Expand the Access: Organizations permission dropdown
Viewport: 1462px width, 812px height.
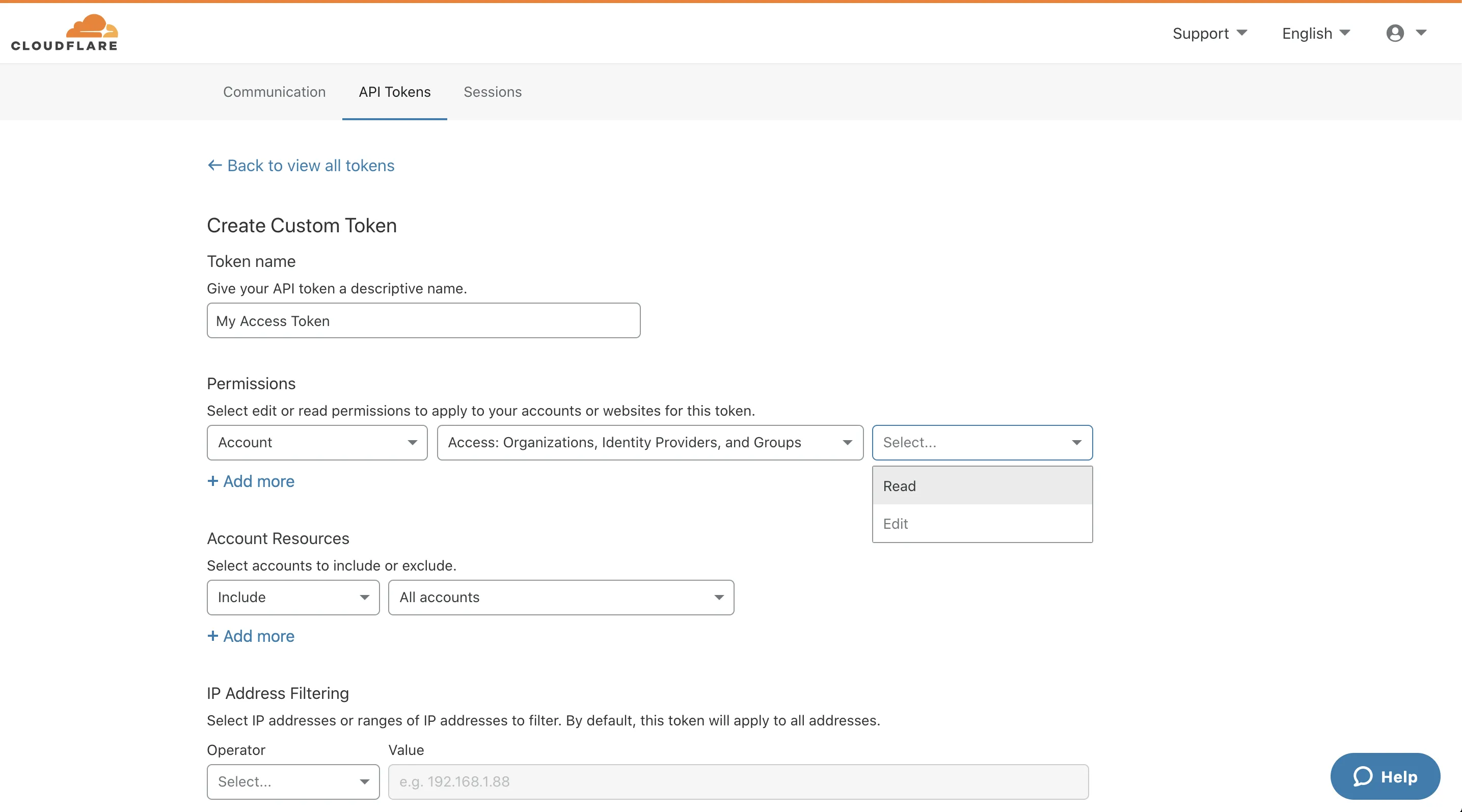(x=649, y=443)
